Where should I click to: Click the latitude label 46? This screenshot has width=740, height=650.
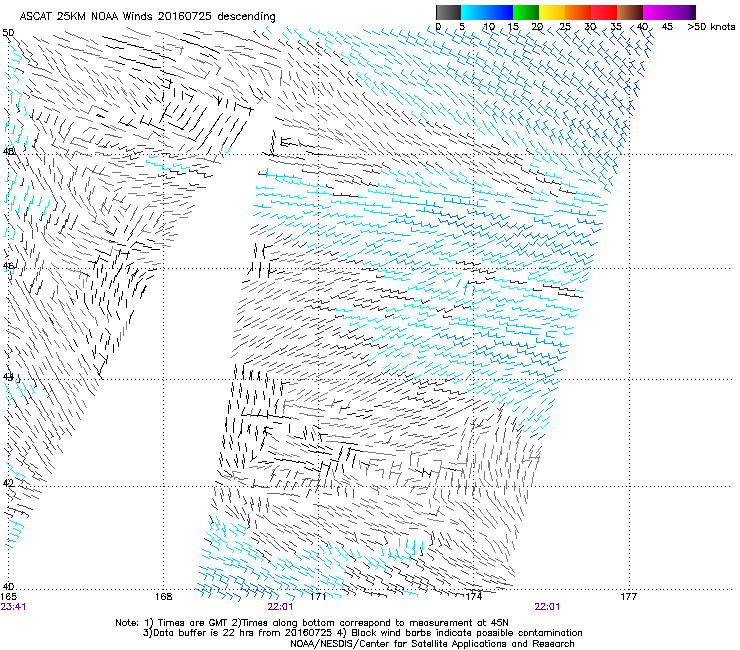tap(8, 266)
